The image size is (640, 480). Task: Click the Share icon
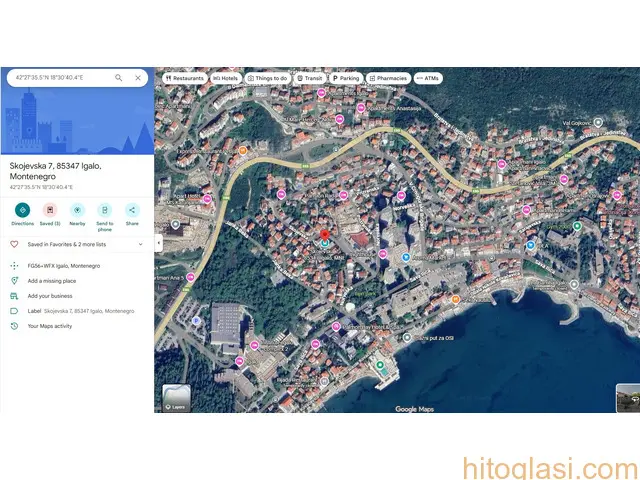[132, 210]
